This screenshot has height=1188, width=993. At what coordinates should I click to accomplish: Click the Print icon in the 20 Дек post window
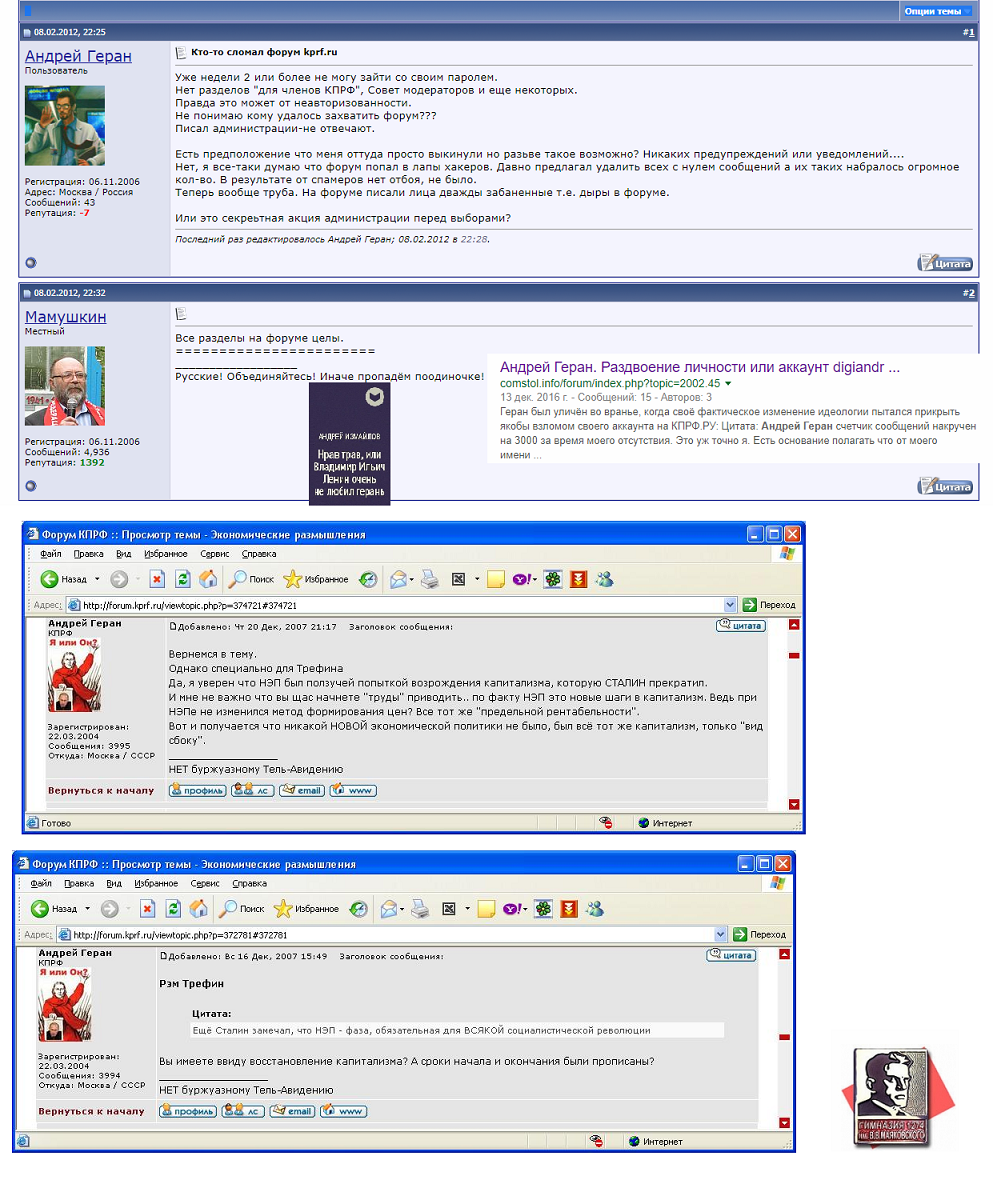tap(429, 580)
